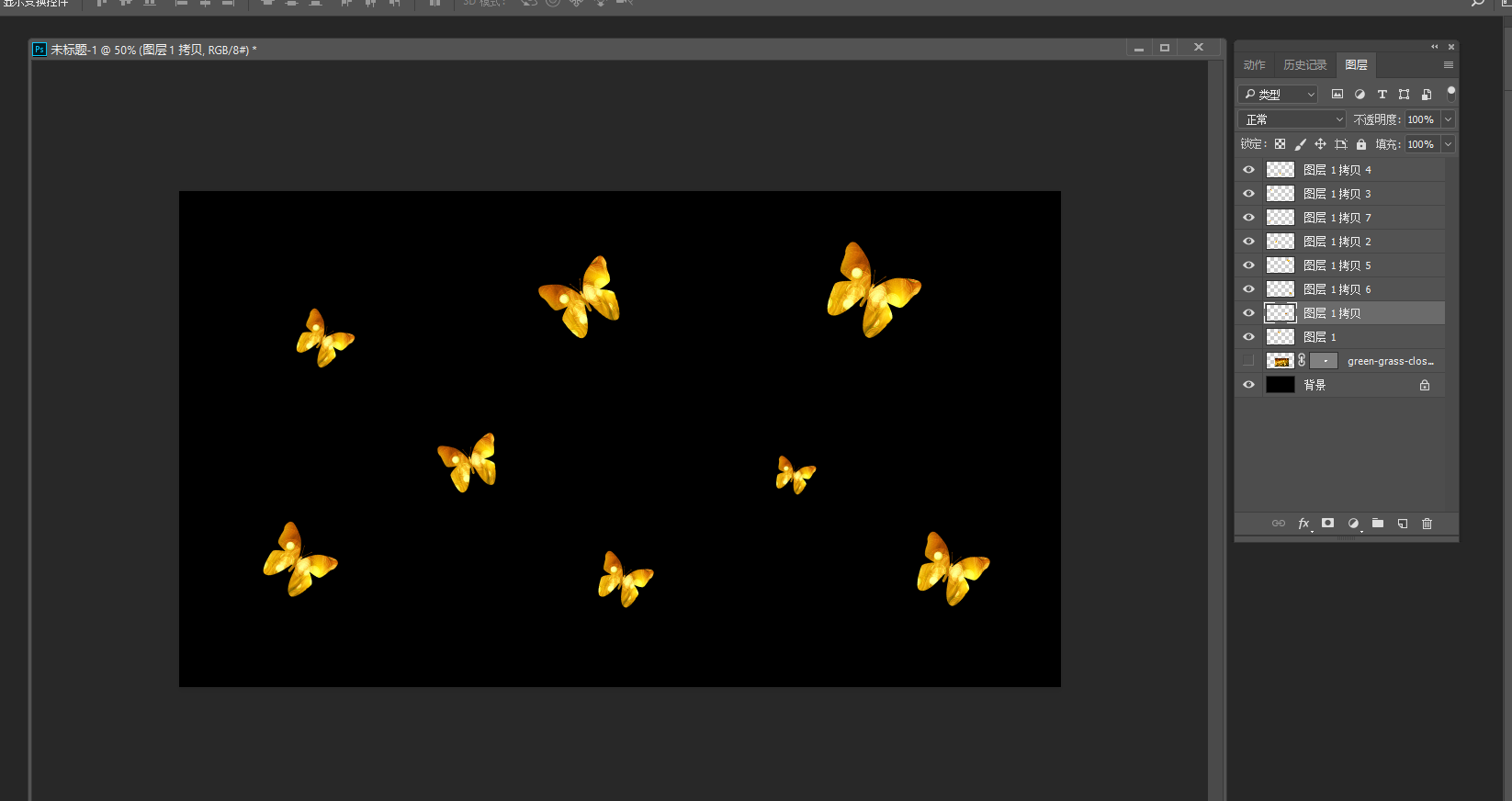Toggle the layer filtering switch
Screen dimensions: 1512x801
click(x=1451, y=92)
